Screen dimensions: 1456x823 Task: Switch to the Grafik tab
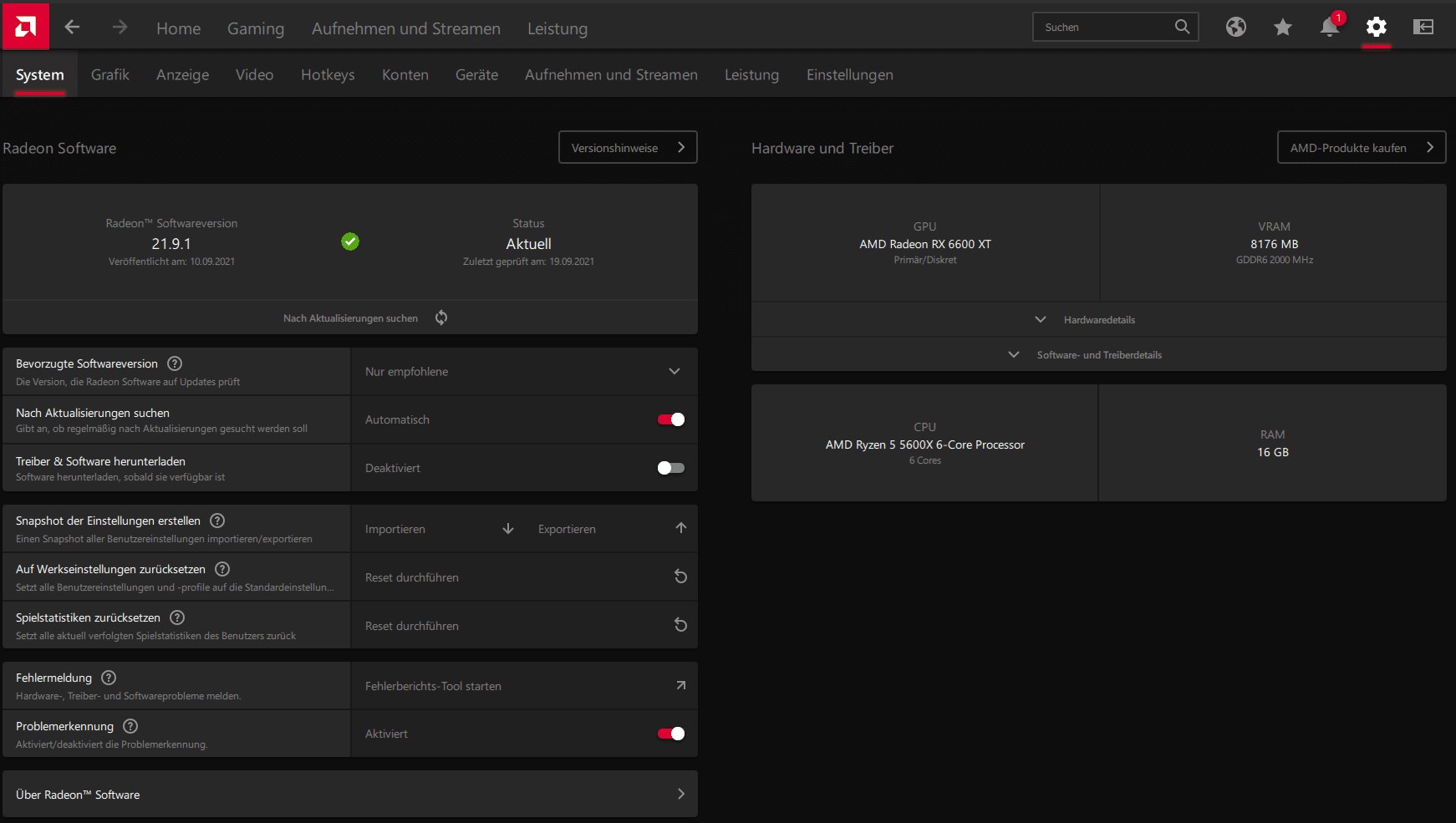coord(110,74)
